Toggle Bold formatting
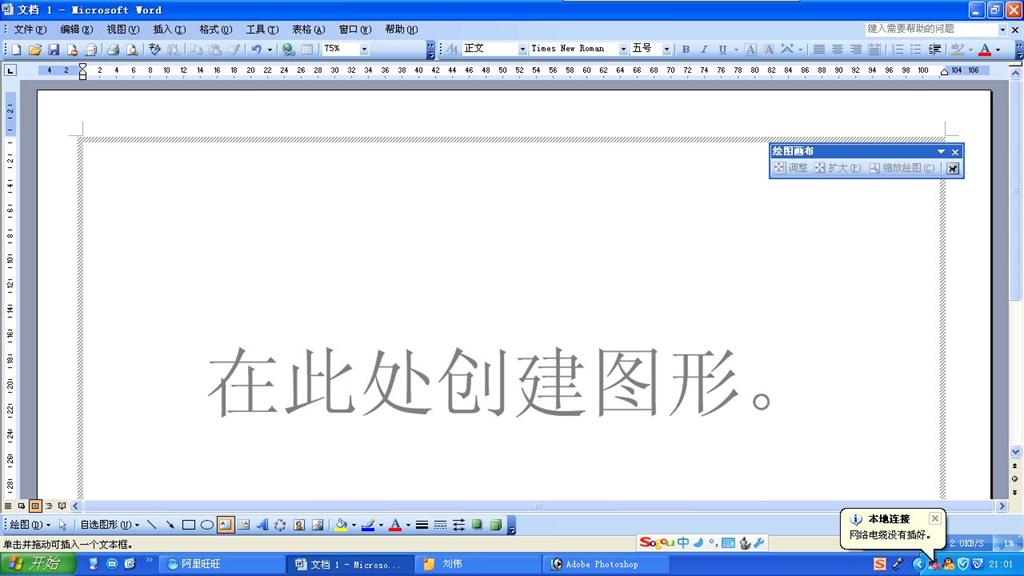This screenshot has height=576, width=1024. [685, 49]
